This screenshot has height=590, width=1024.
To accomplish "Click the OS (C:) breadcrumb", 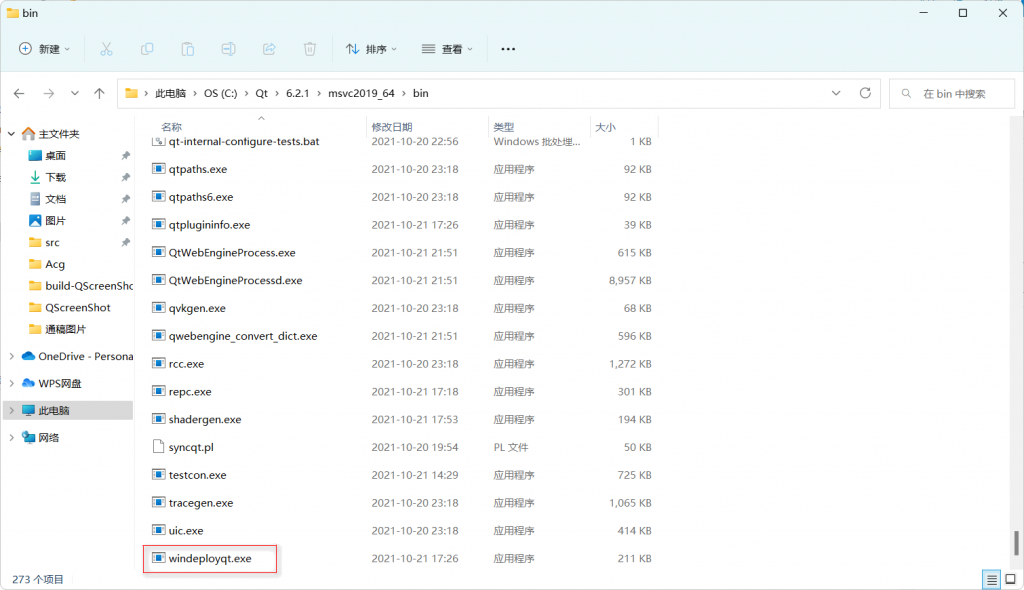I will tap(221, 93).
